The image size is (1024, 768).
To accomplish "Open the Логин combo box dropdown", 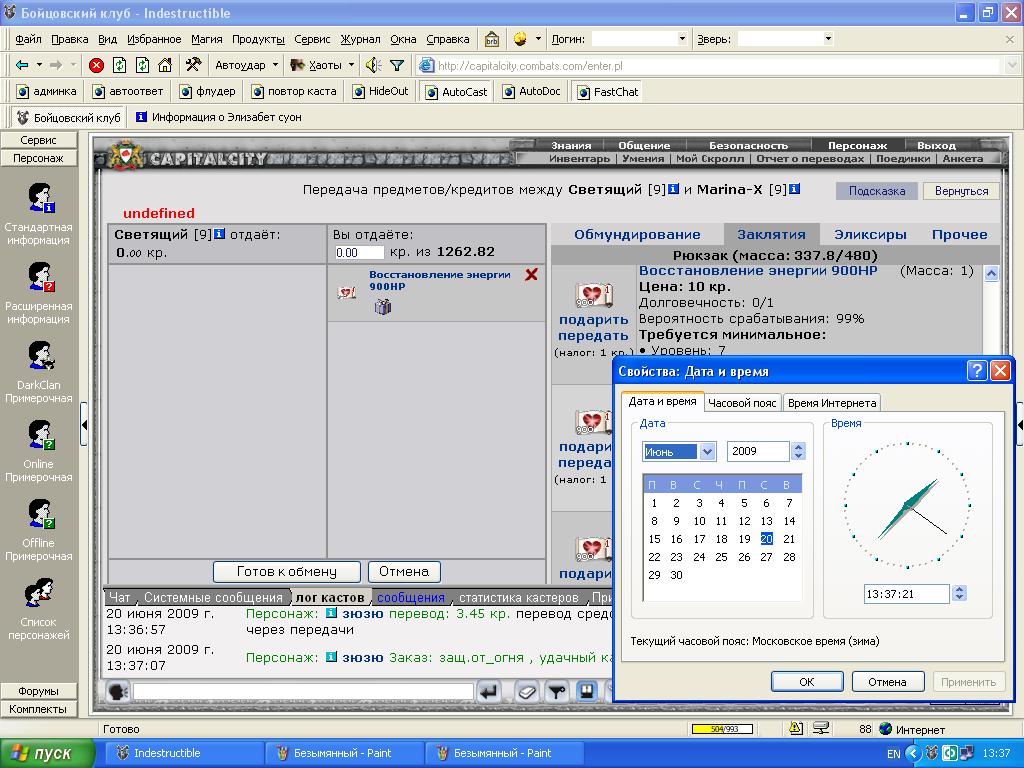I will (x=682, y=39).
